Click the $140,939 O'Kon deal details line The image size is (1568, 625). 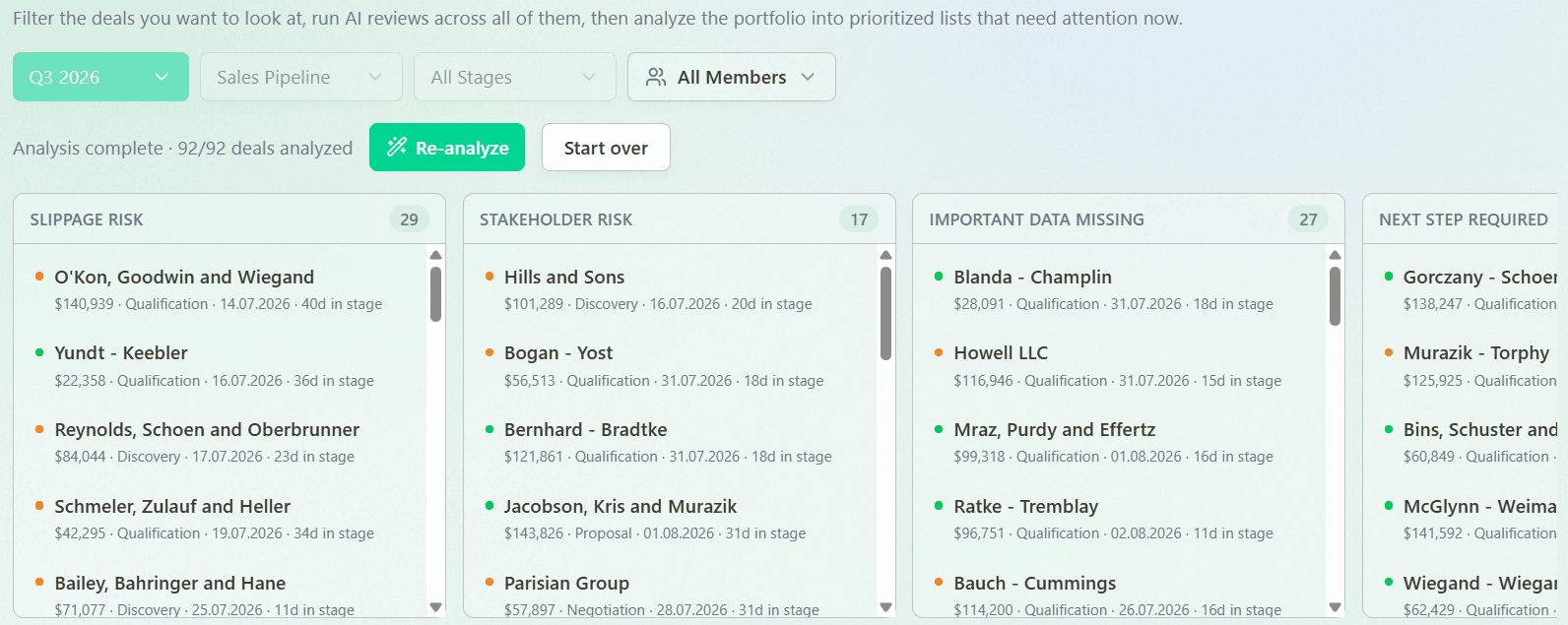(219, 304)
